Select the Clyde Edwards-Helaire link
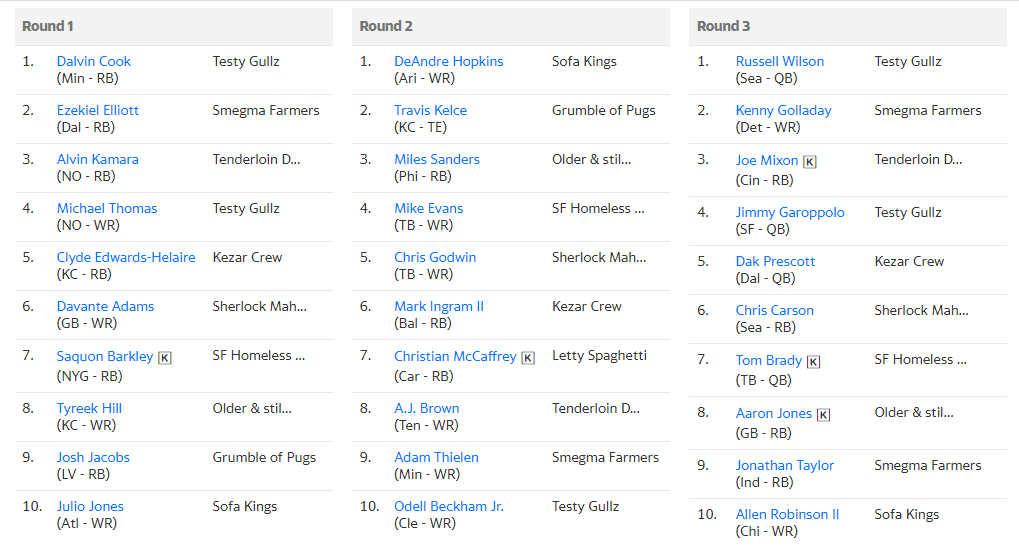Screen dimensions: 1019x550 [126, 257]
